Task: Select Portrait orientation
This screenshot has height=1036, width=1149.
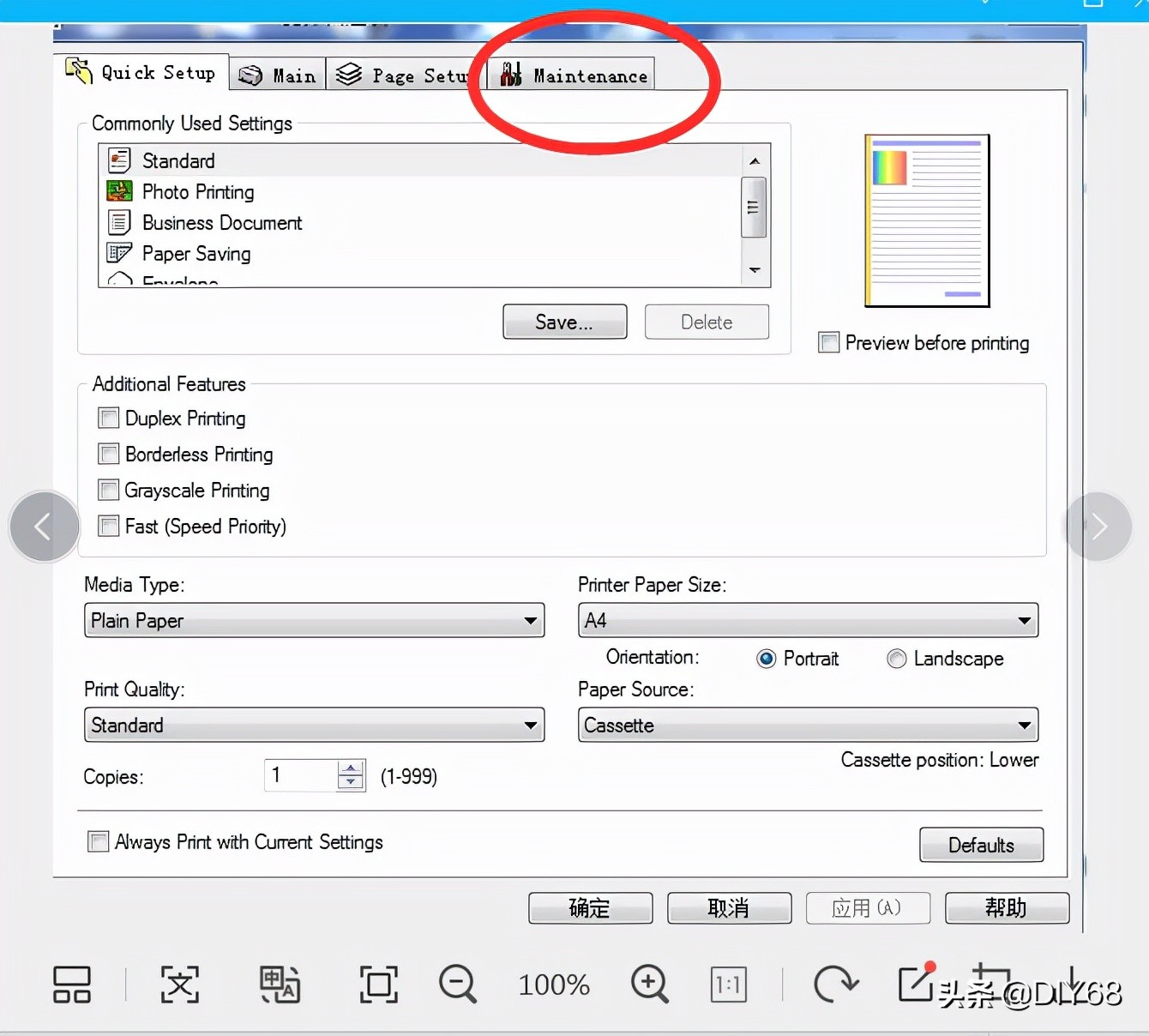Action: [767, 659]
